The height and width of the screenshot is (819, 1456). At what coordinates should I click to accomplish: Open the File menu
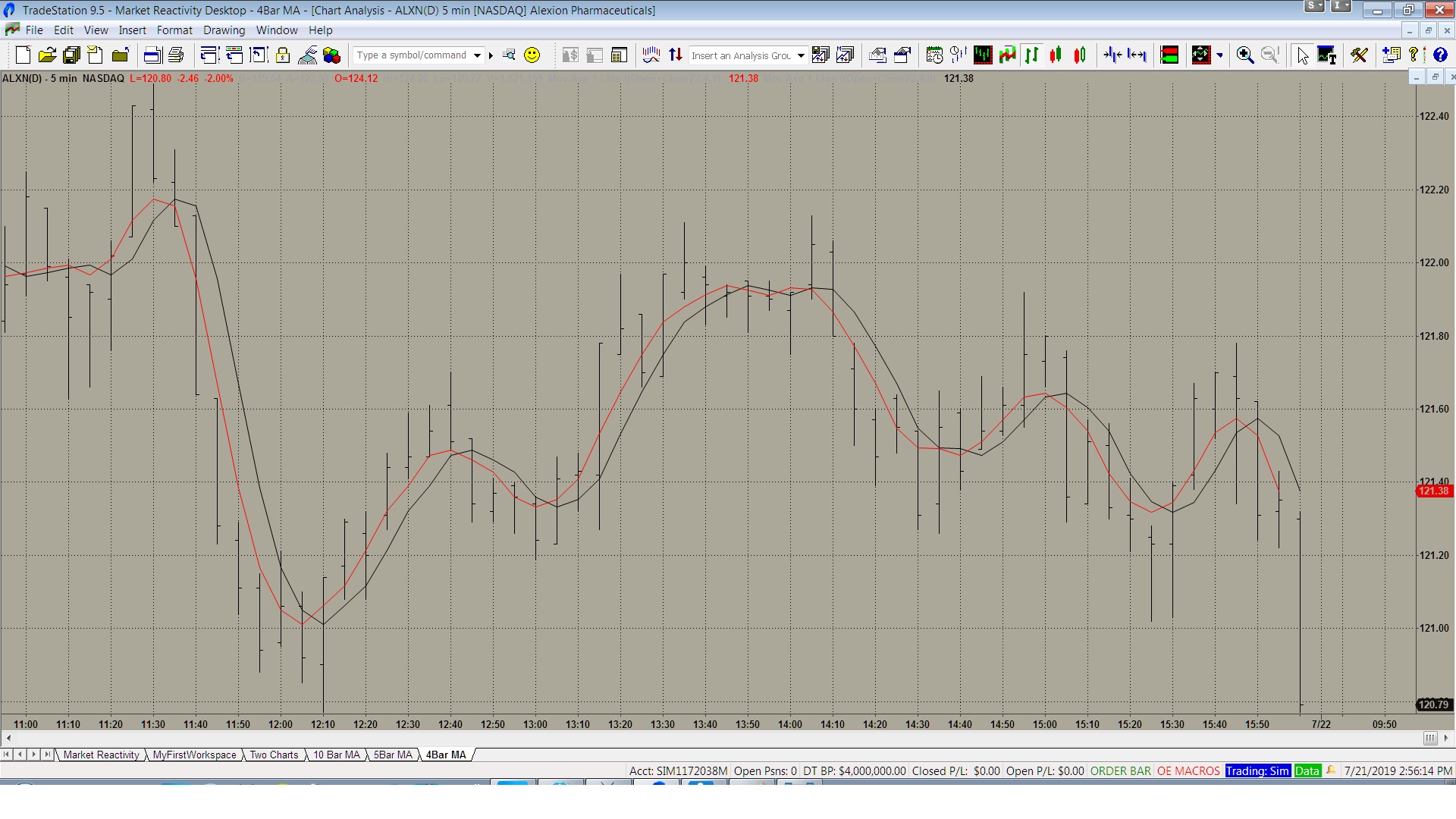[34, 30]
